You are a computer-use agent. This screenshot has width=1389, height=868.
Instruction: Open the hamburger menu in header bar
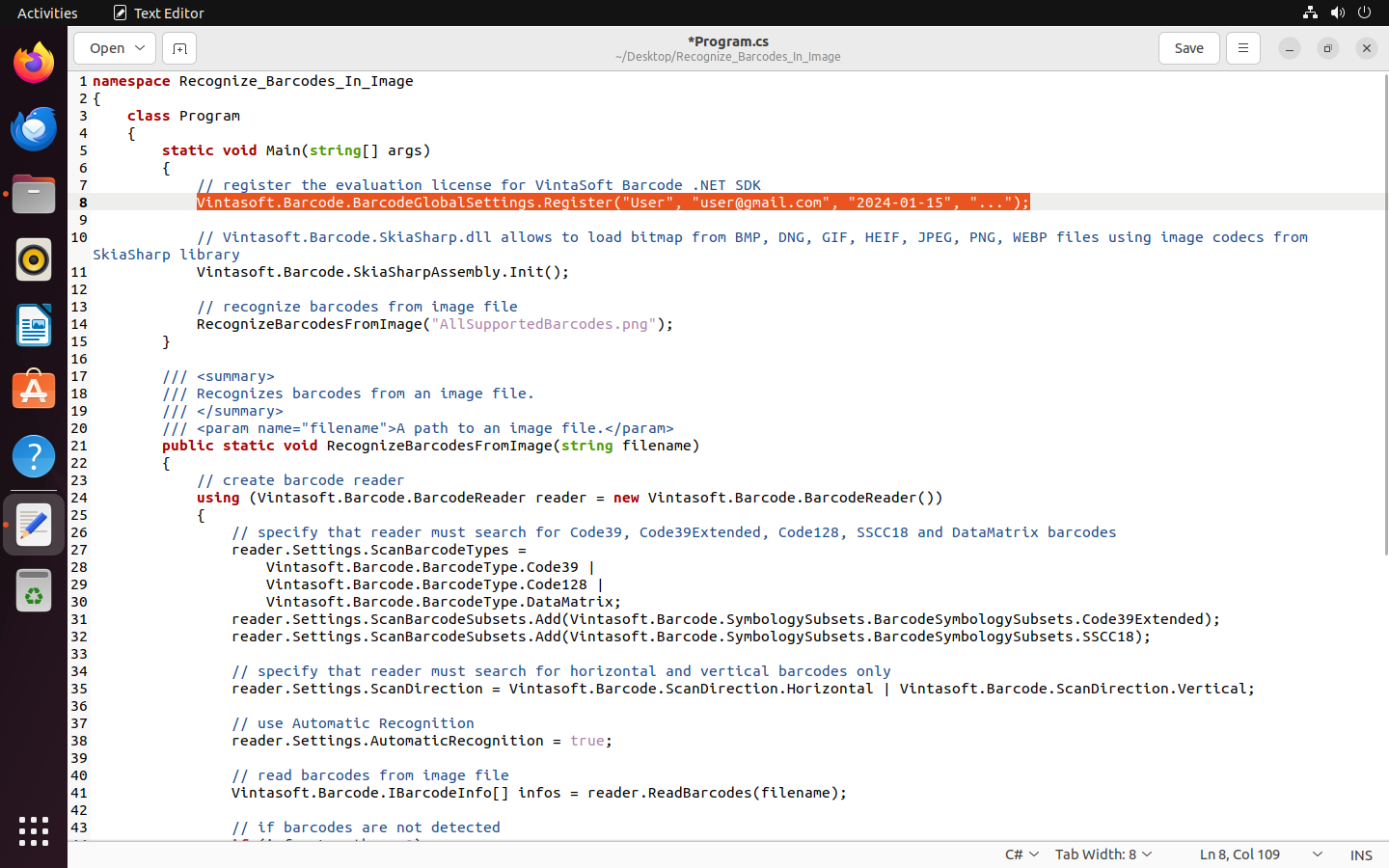click(x=1242, y=48)
